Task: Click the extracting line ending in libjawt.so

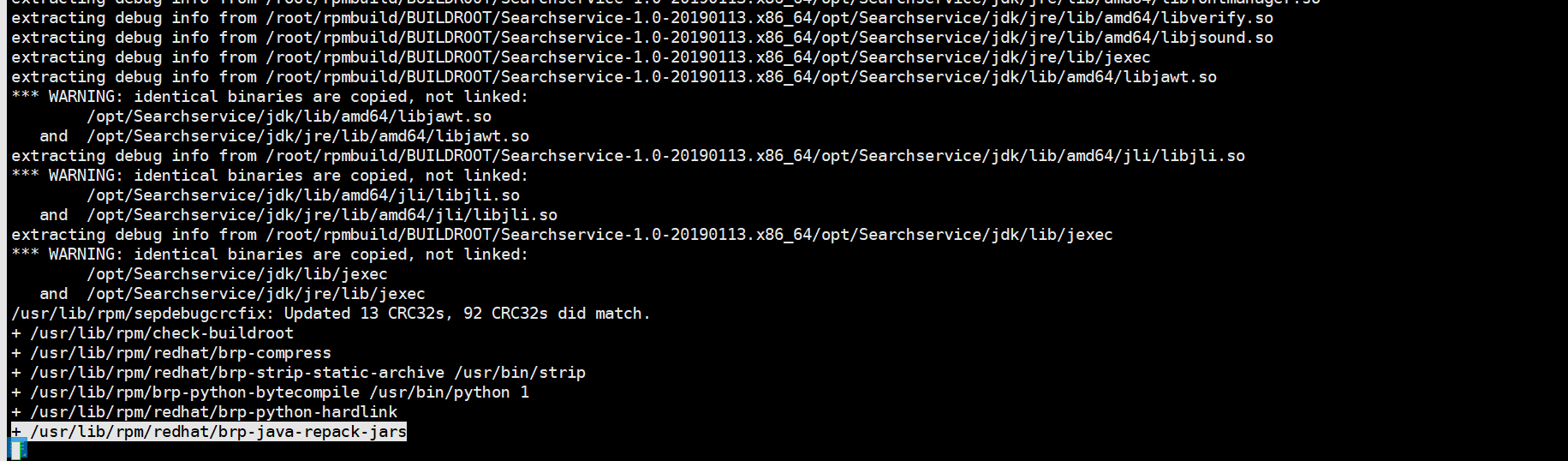Action: (x=613, y=77)
